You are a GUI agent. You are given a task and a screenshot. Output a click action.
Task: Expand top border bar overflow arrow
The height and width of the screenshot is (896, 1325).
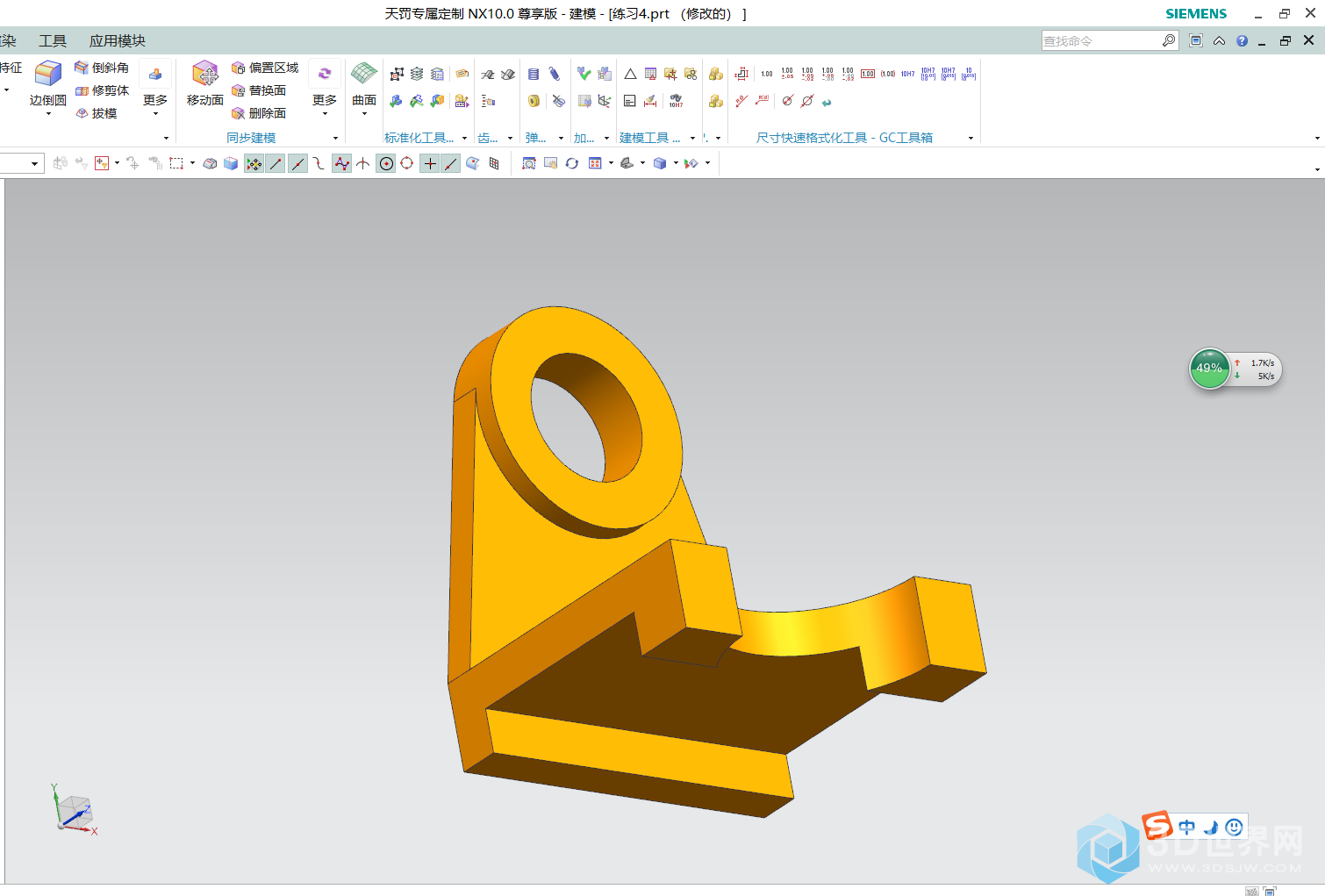coord(1317,169)
